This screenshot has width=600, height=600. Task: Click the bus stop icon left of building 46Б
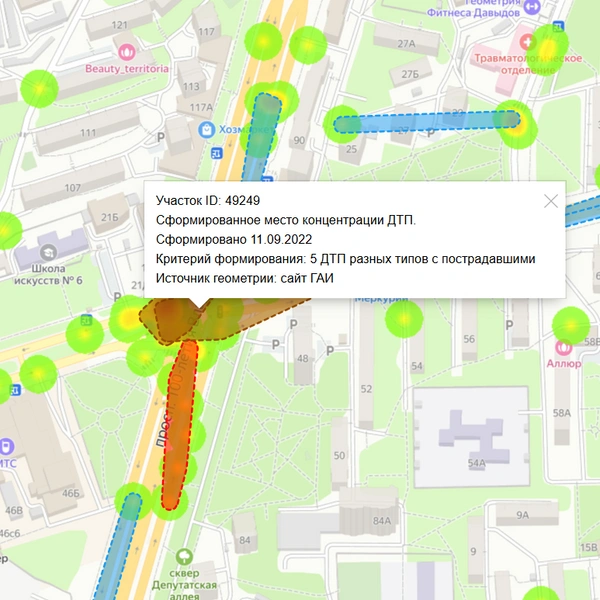click(15, 391)
